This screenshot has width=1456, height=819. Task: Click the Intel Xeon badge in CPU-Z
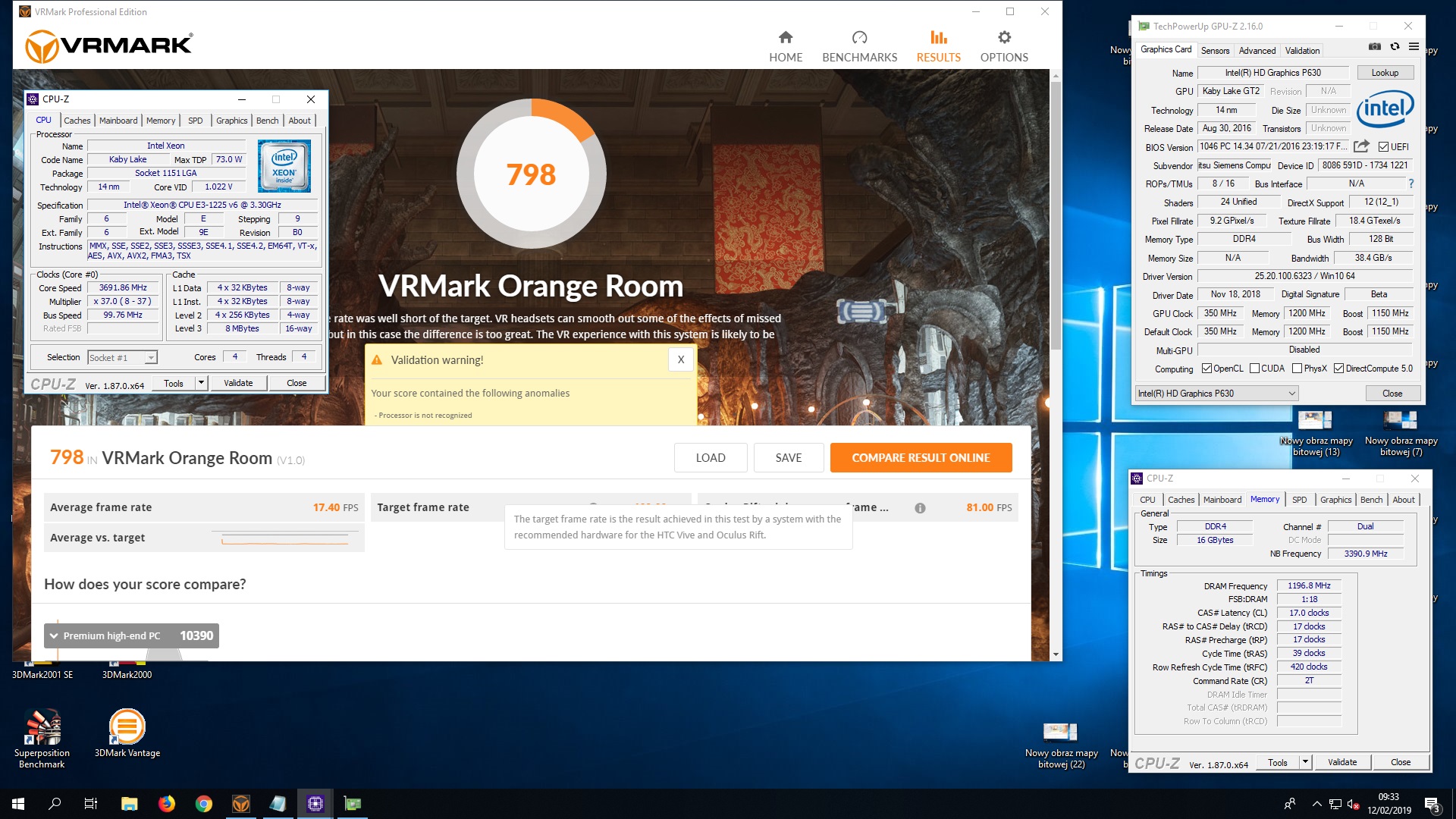click(284, 165)
